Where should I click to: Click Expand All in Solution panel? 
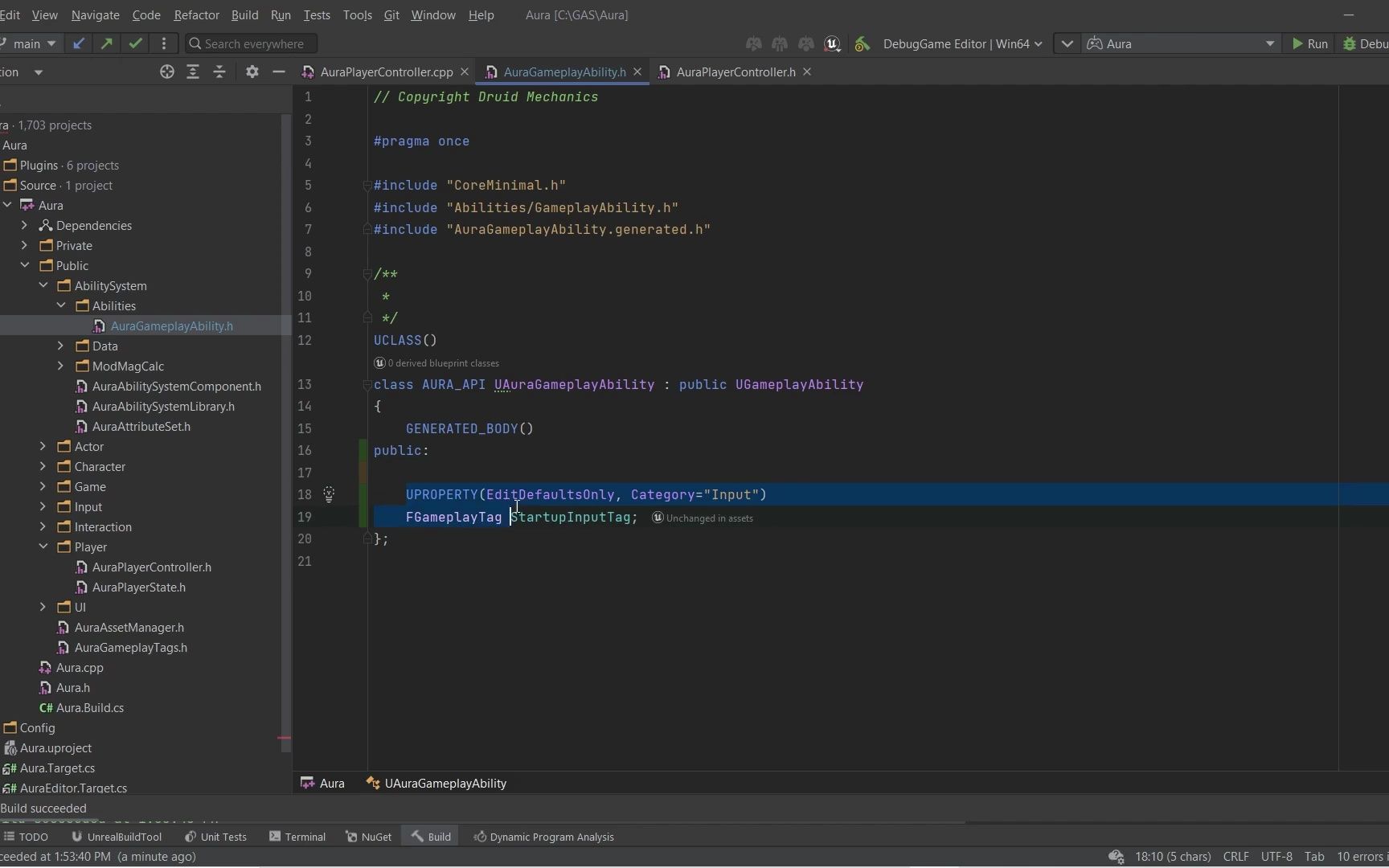click(x=193, y=72)
